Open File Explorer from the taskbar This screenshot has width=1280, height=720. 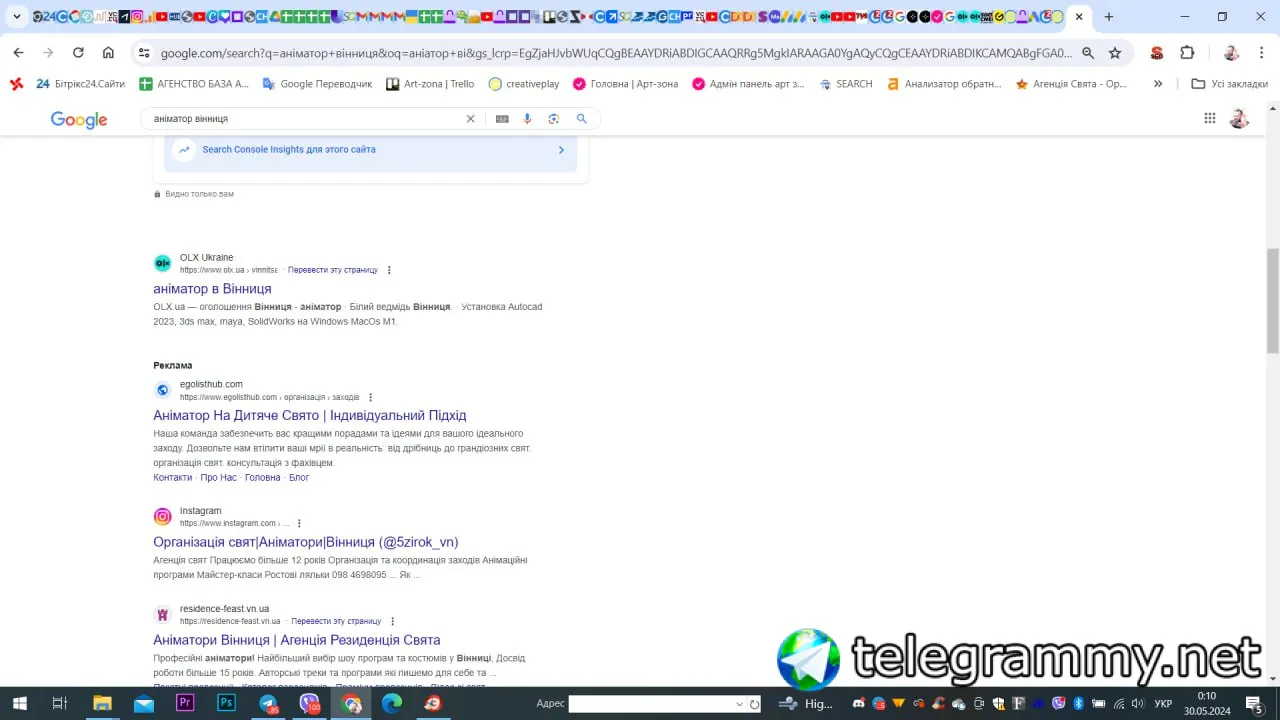pyautogui.click(x=102, y=703)
